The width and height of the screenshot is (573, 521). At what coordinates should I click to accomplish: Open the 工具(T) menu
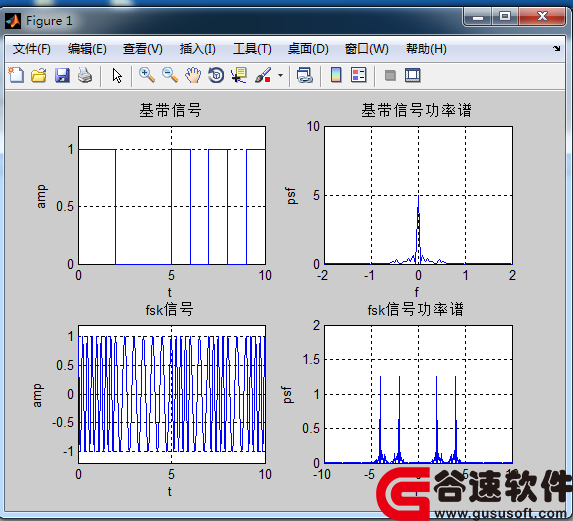(252, 49)
